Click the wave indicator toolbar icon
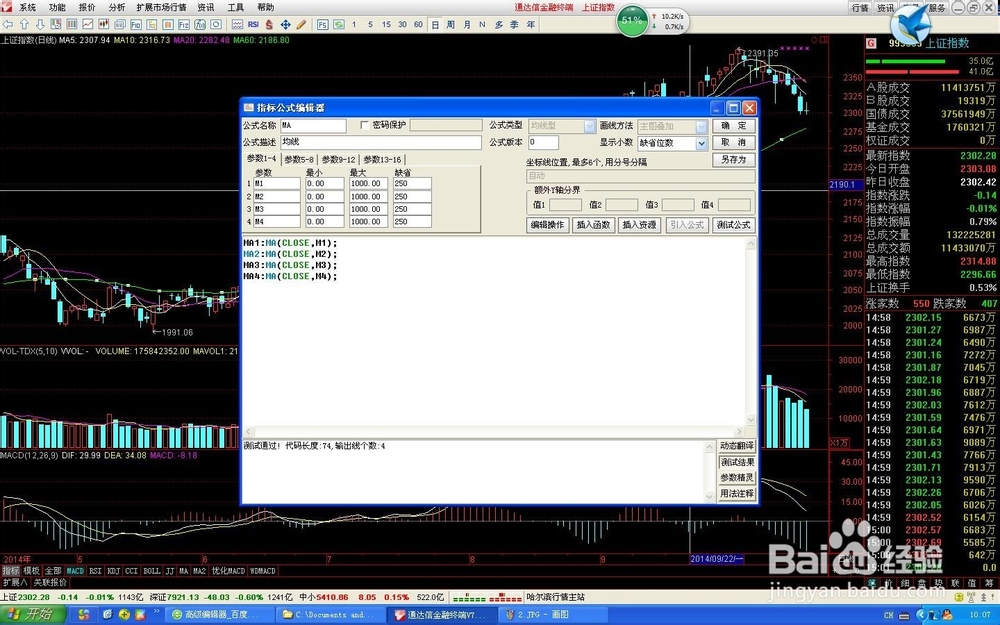 click(x=237, y=24)
